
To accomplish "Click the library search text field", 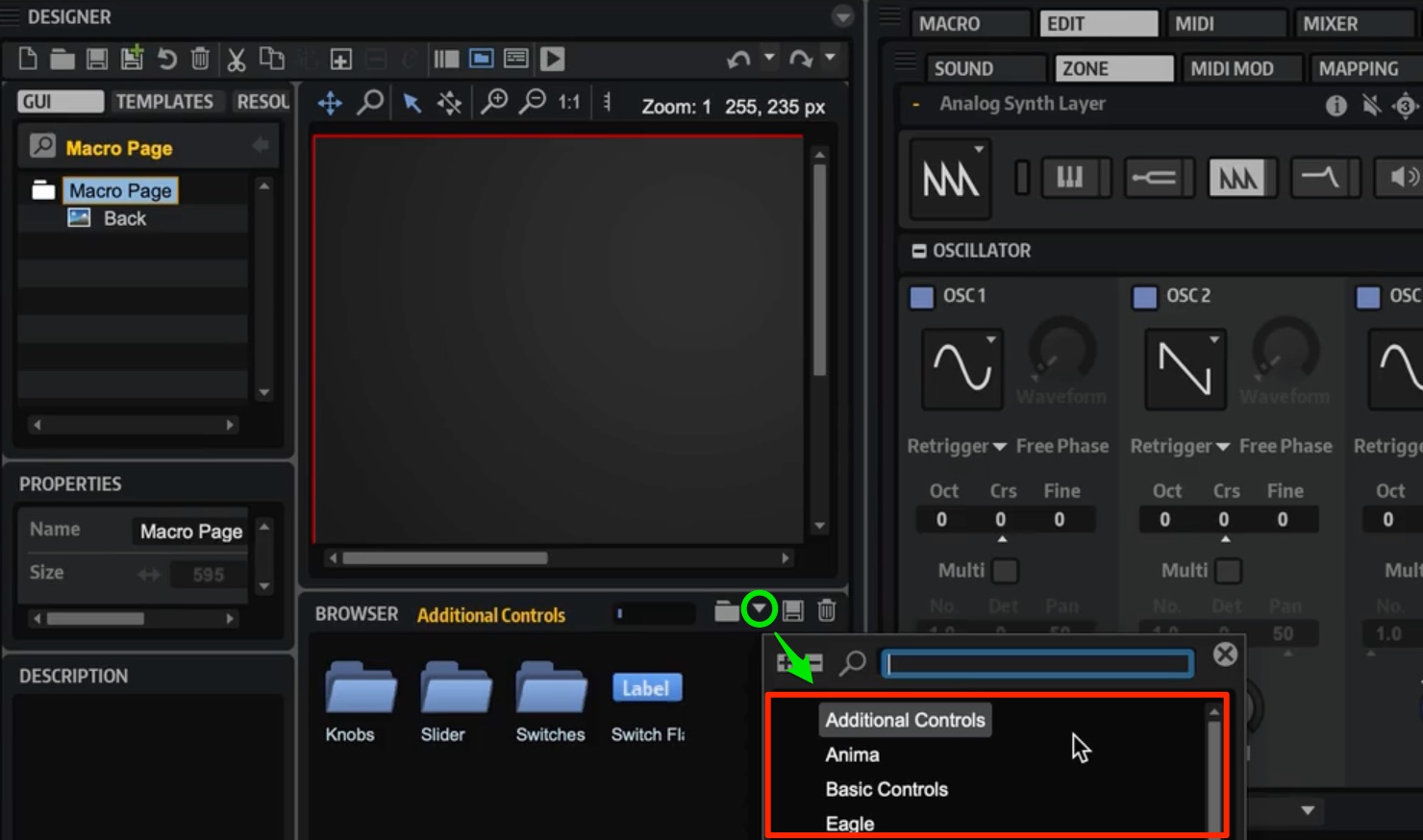I will tap(1038, 663).
